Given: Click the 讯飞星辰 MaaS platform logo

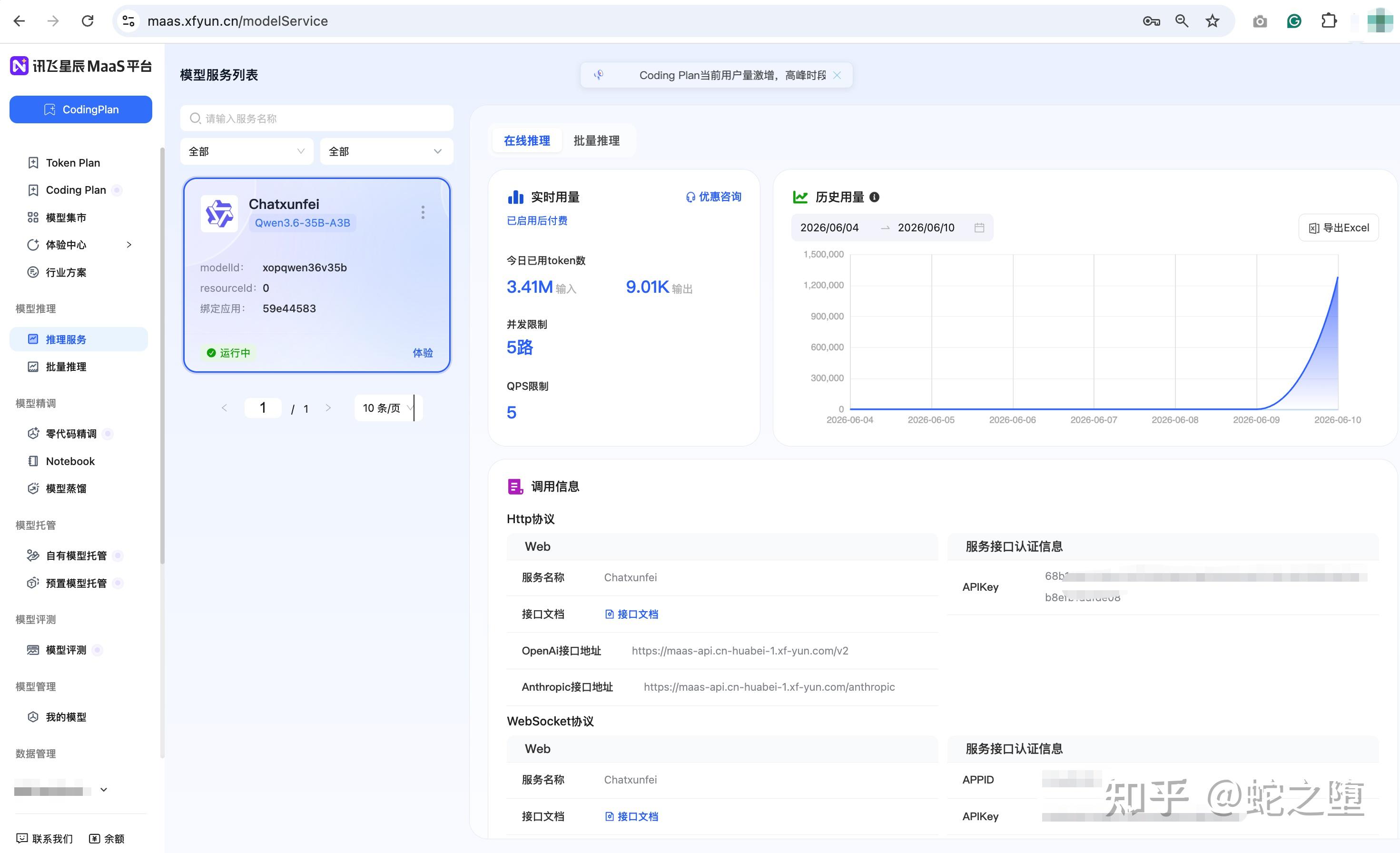Looking at the screenshot, I should [81, 66].
